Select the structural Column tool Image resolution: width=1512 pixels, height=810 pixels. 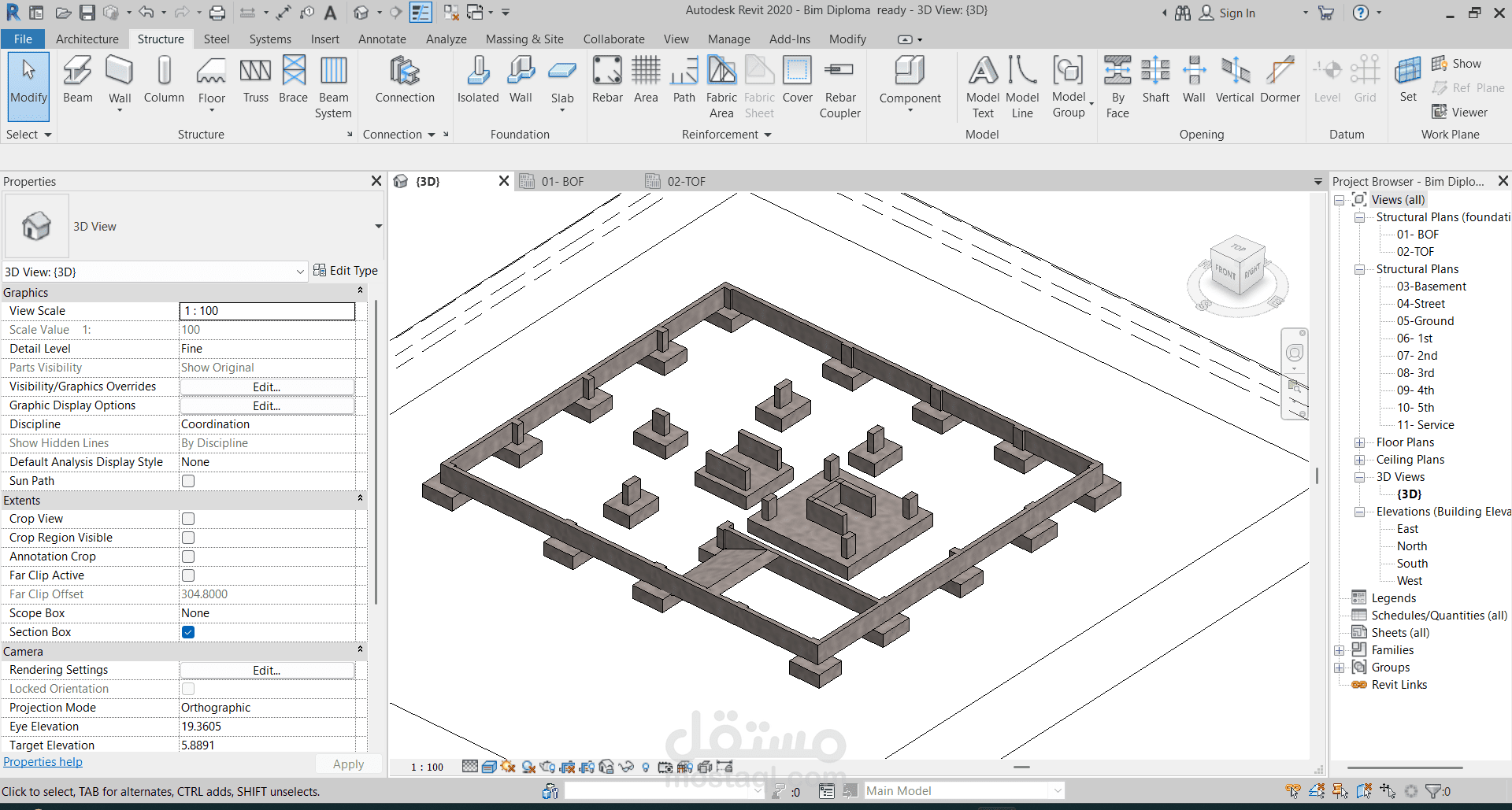[x=164, y=80]
